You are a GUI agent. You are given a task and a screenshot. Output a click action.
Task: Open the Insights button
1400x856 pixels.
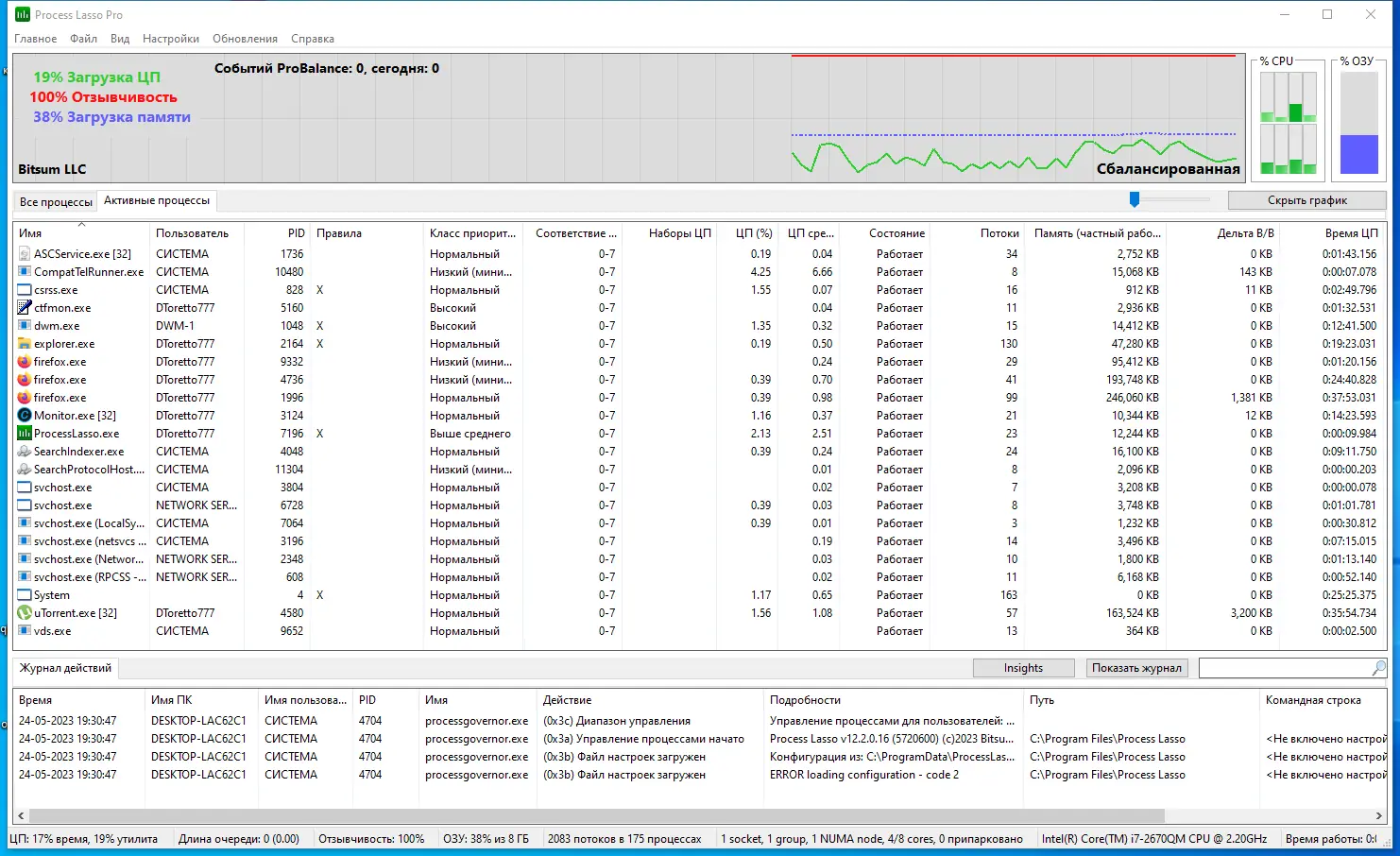click(x=1024, y=668)
